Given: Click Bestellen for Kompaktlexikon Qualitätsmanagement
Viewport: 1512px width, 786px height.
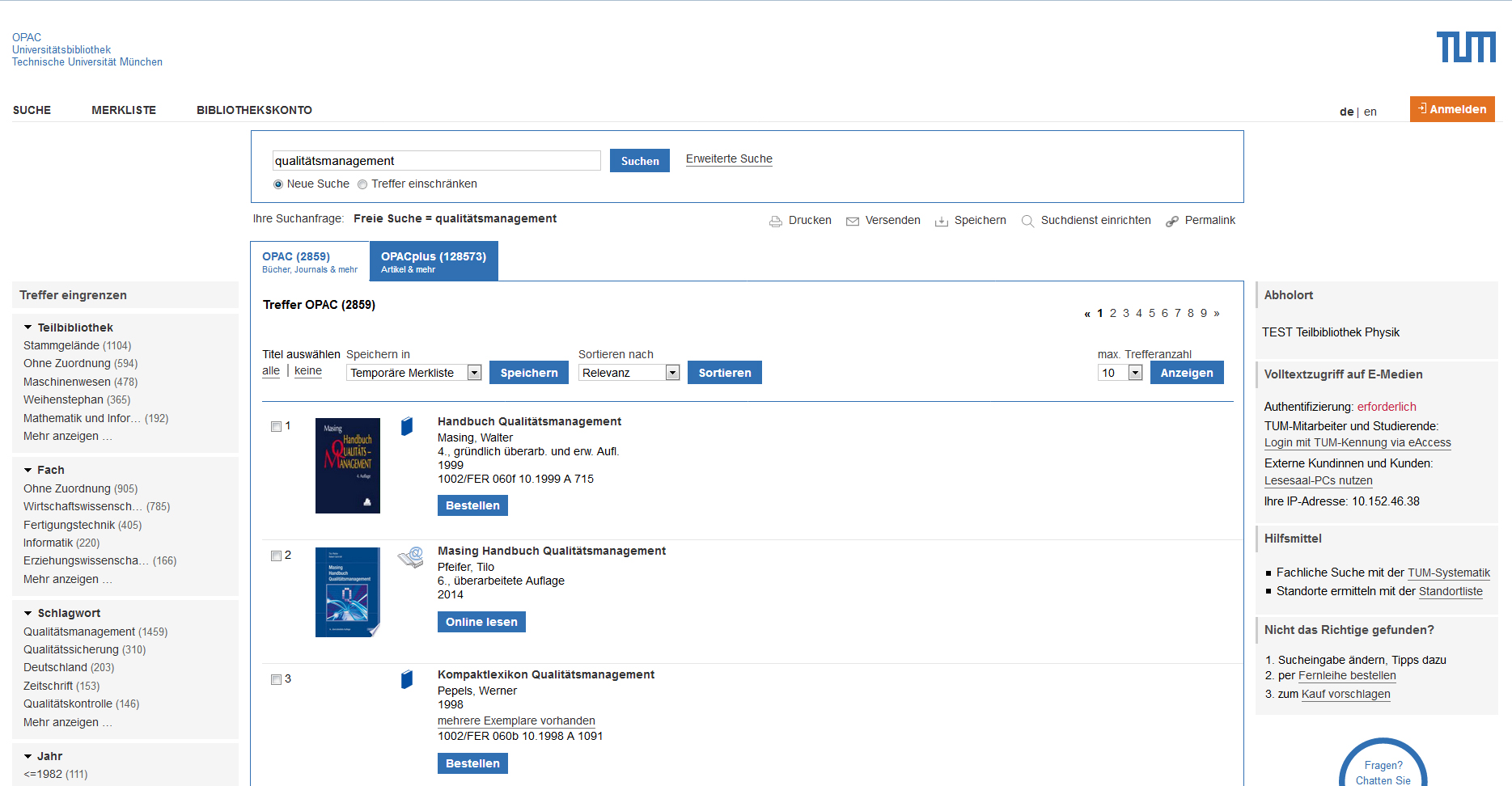Looking at the screenshot, I should (x=472, y=763).
